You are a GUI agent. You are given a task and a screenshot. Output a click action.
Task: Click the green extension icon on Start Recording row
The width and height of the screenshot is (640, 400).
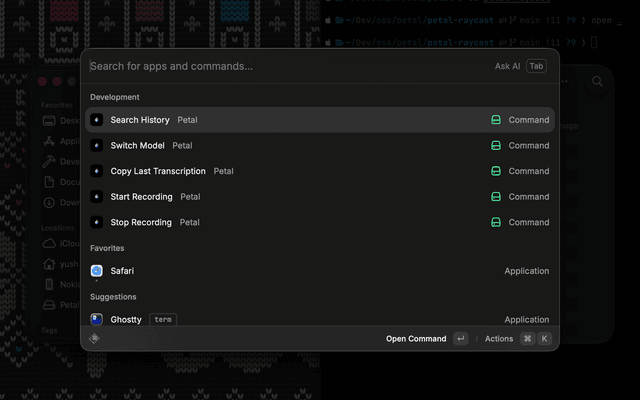pos(495,197)
